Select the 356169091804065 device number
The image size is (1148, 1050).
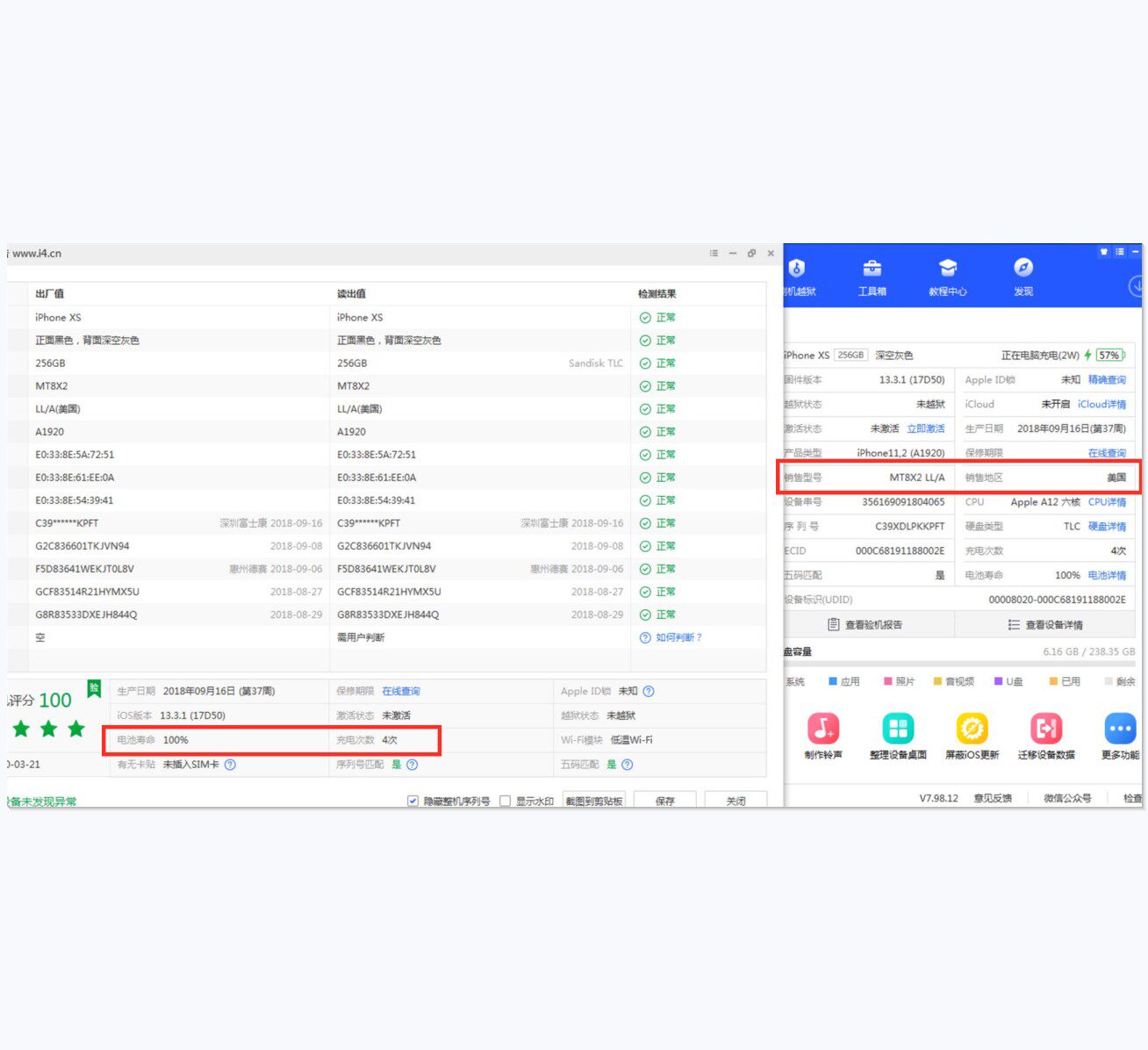click(903, 502)
